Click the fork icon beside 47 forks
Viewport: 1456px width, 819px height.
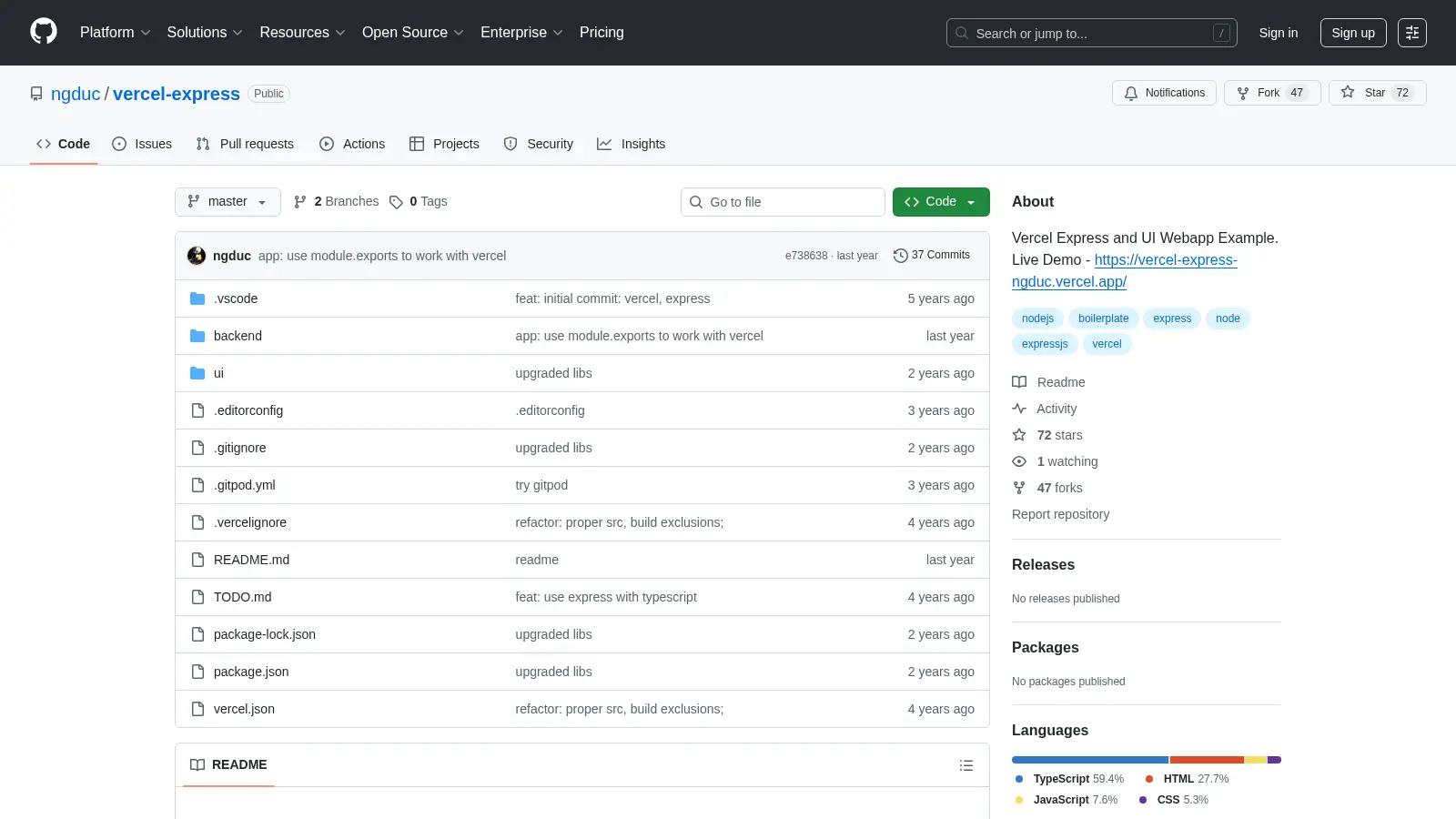(1019, 488)
